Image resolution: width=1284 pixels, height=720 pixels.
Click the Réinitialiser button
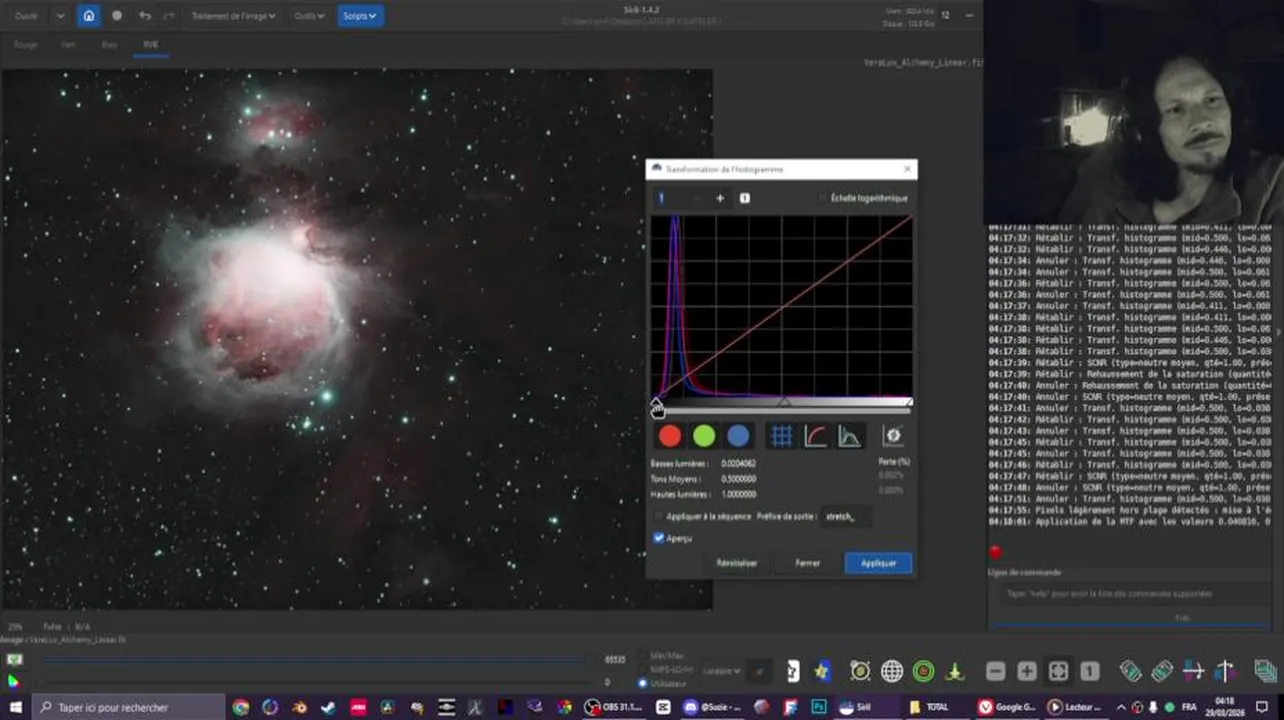pyautogui.click(x=737, y=563)
